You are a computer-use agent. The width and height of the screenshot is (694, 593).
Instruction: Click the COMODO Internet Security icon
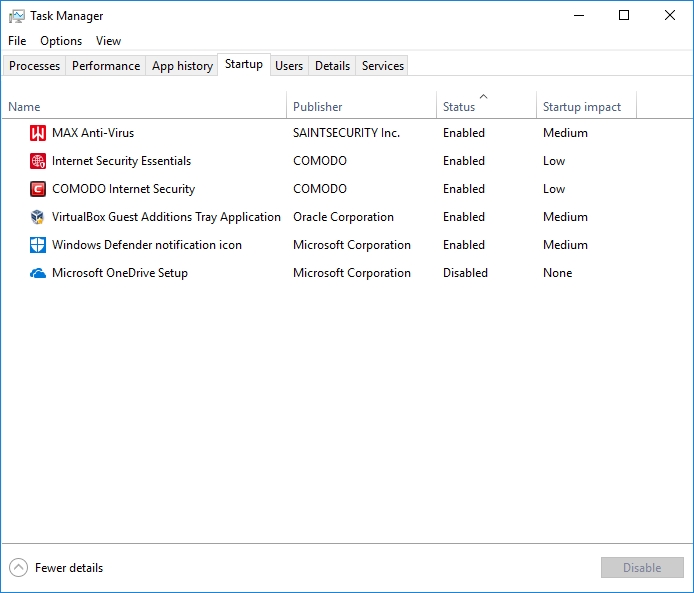point(38,189)
